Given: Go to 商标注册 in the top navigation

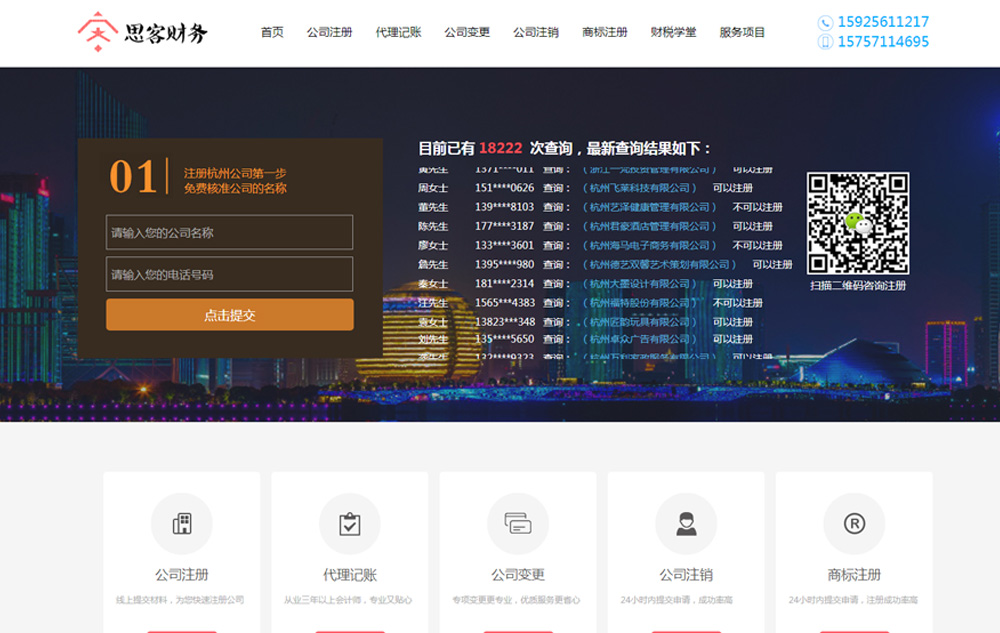Looking at the screenshot, I should 604,32.
